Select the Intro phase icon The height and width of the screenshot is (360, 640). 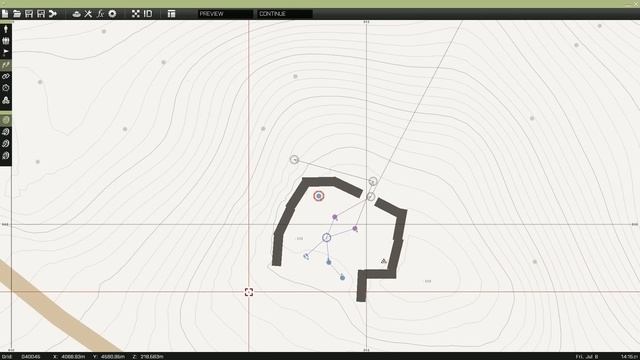(6, 132)
